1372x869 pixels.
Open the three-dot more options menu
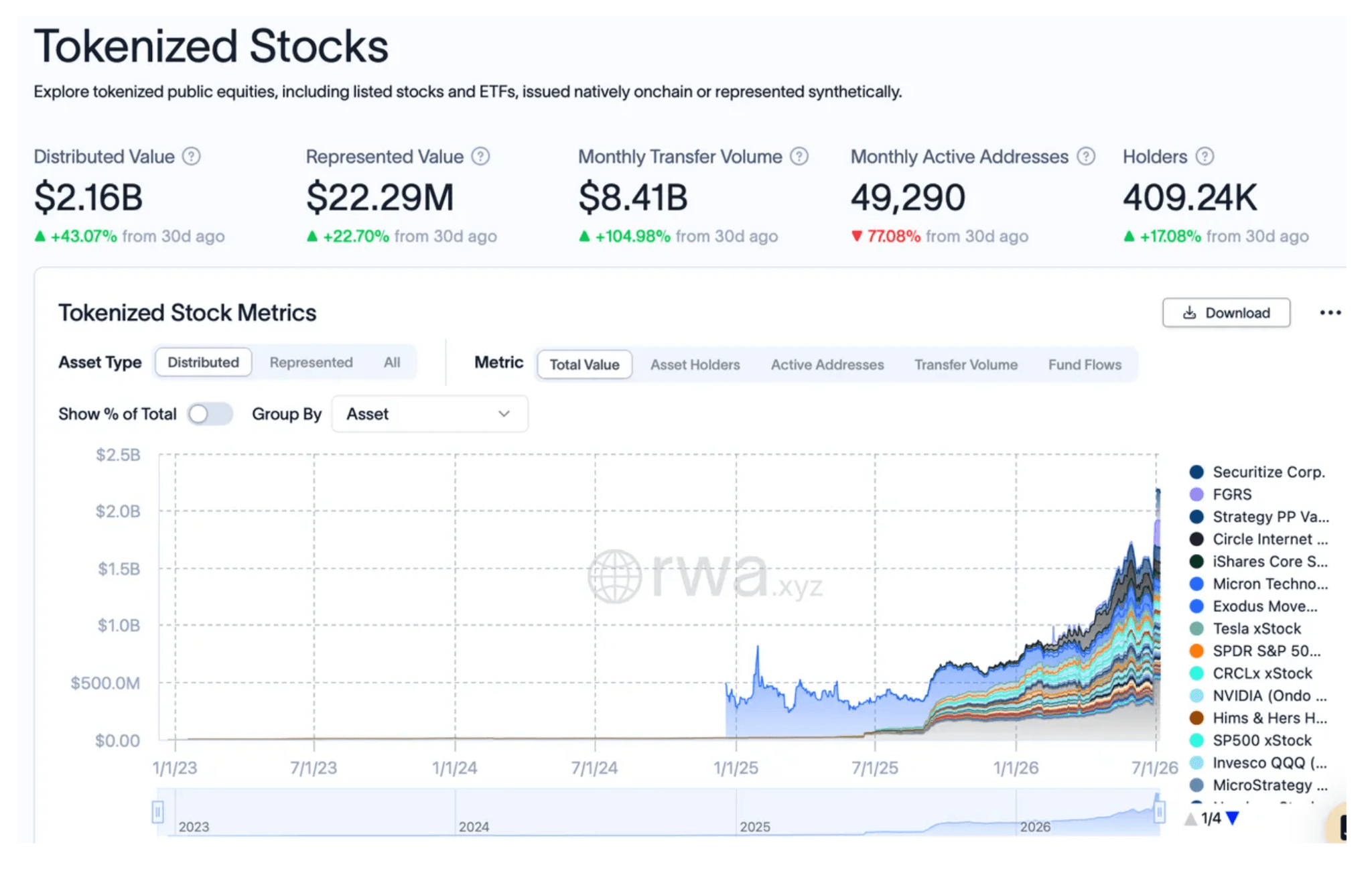1330,313
